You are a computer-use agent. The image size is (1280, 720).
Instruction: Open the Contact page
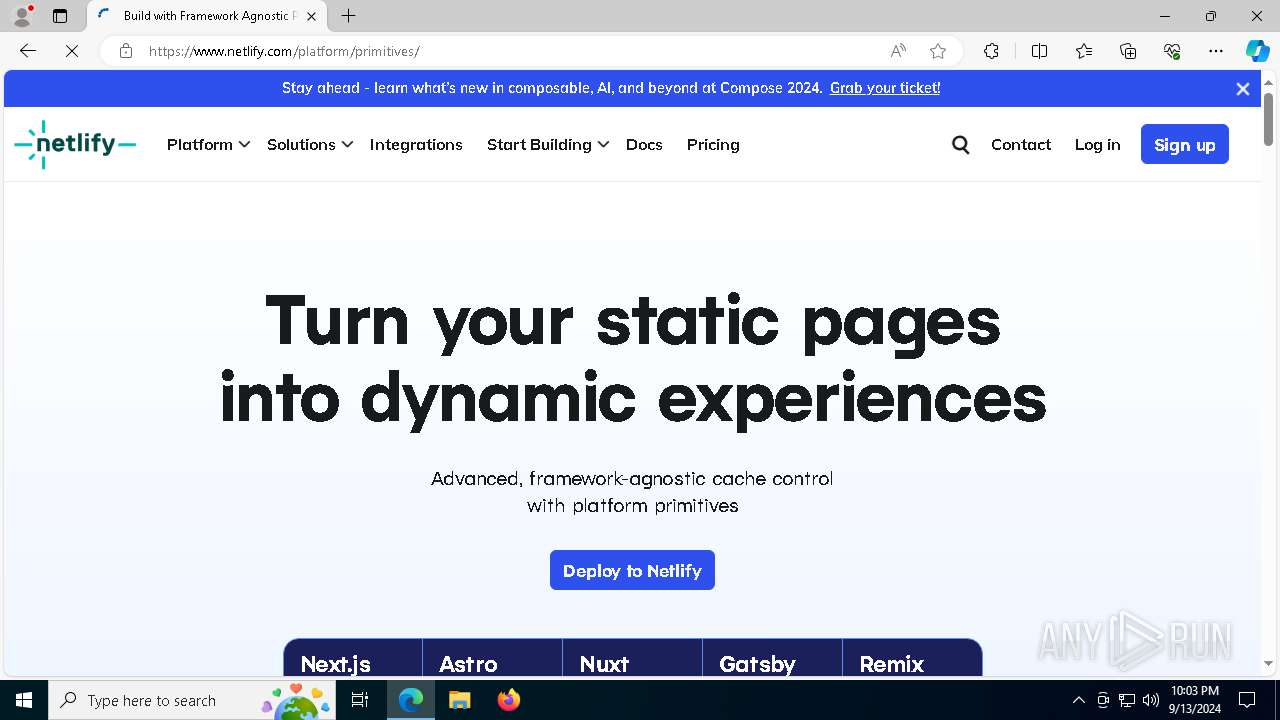1021,145
